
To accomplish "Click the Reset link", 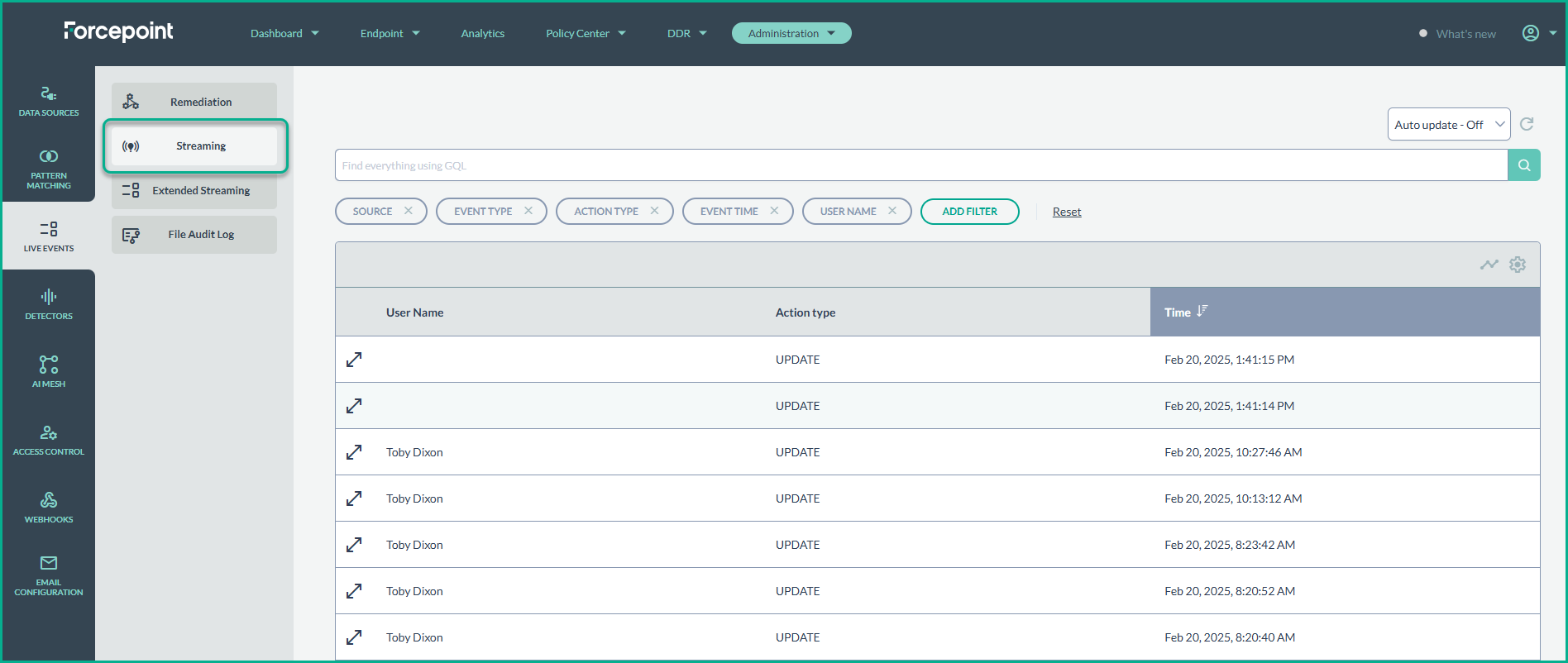I will (x=1066, y=212).
